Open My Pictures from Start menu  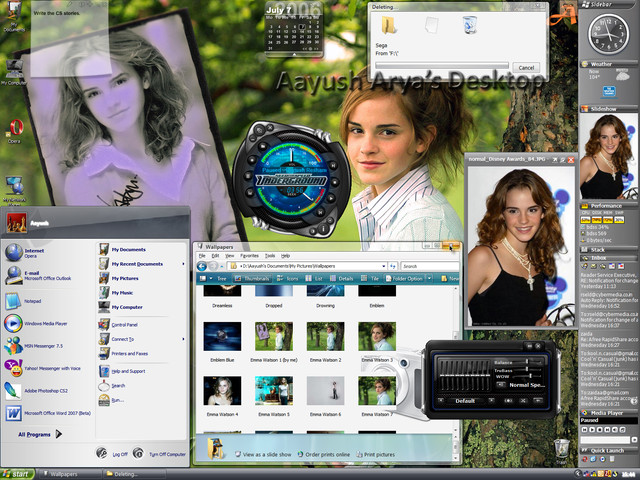point(118,278)
